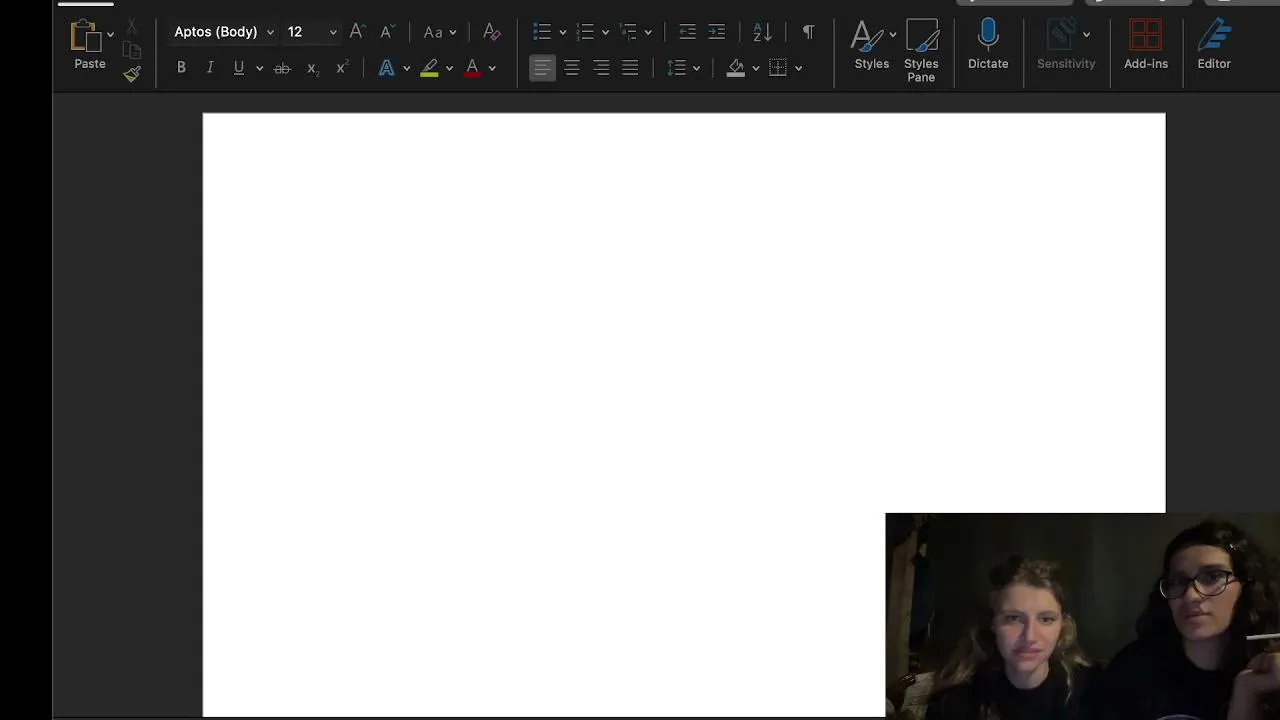Open highlight color dropdown arrow
This screenshot has width=1280, height=720.
click(x=449, y=68)
